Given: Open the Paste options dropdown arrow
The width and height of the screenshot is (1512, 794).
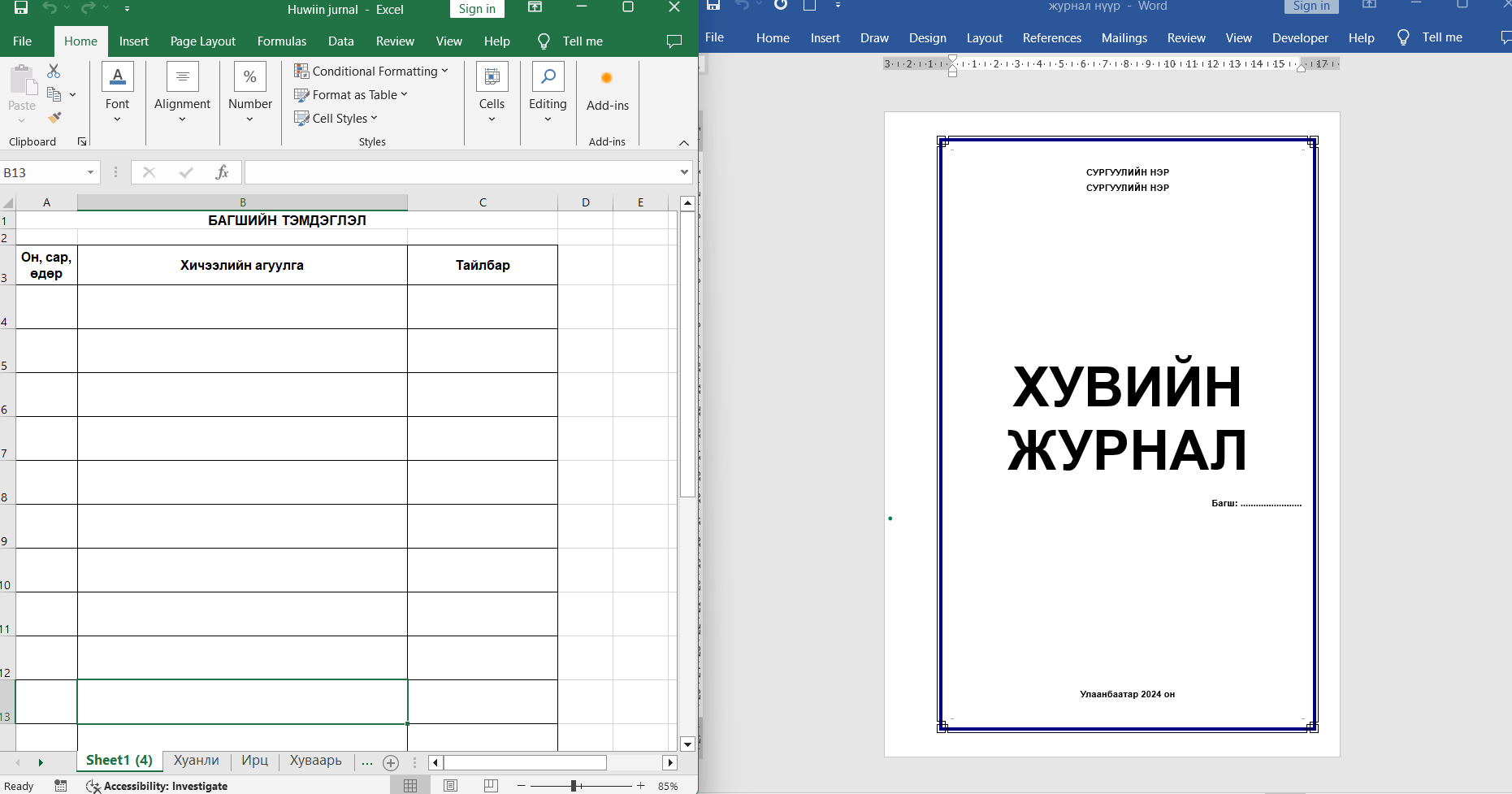Looking at the screenshot, I should click(22, 121).
